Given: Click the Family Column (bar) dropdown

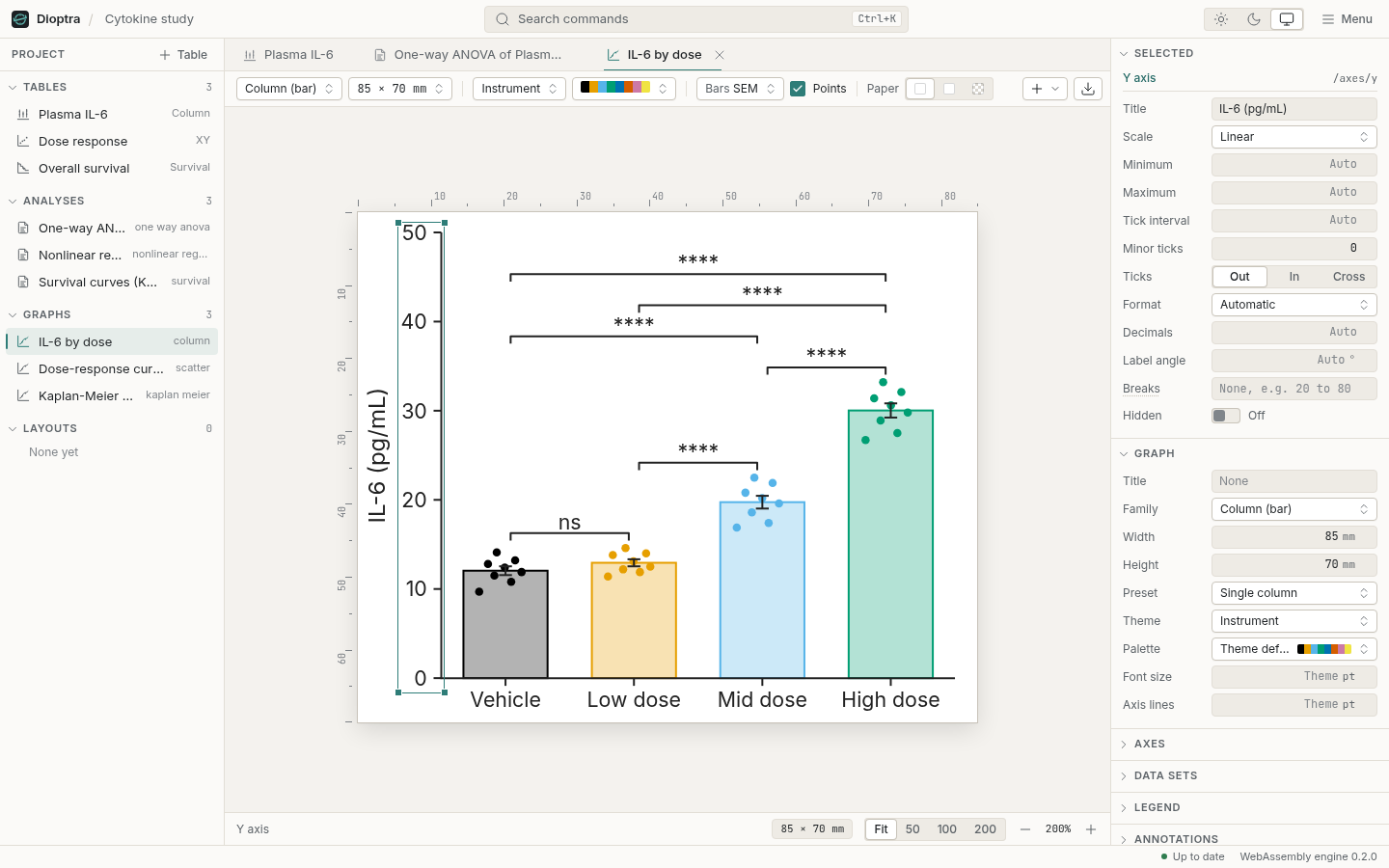Looking at the screenshot, I should 1294,509.
